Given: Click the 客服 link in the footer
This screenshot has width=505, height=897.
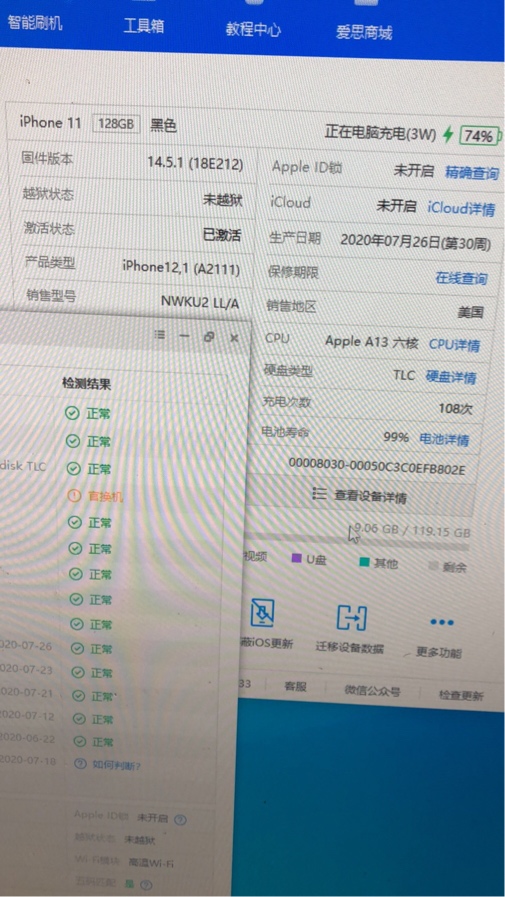Looking at the screenshot, I should coord(295,686).
